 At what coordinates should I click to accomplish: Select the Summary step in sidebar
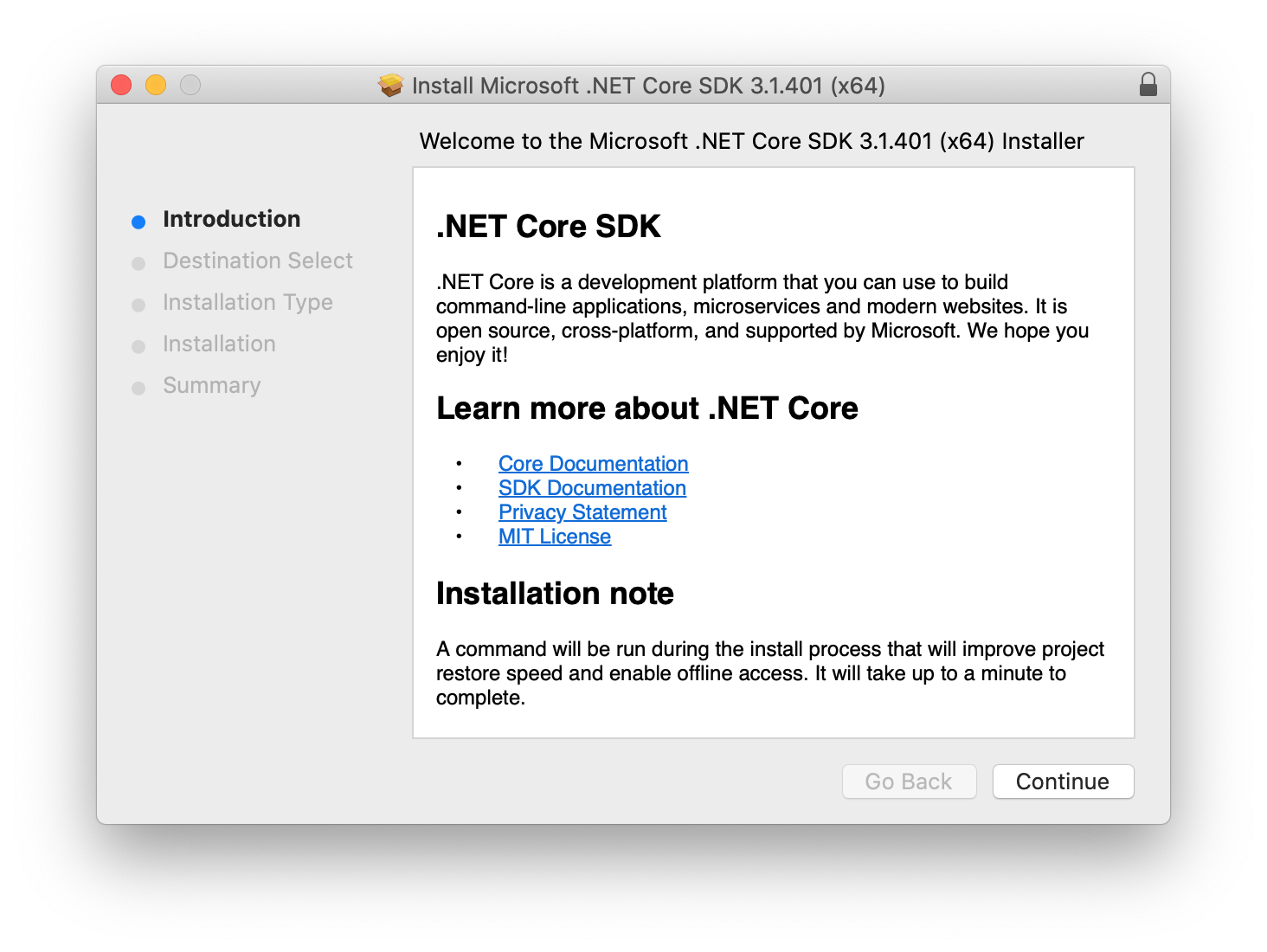211,385
